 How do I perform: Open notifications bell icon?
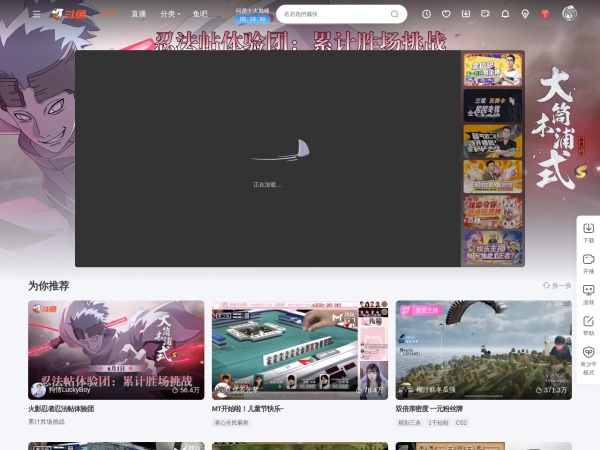(x=505, y=14)
